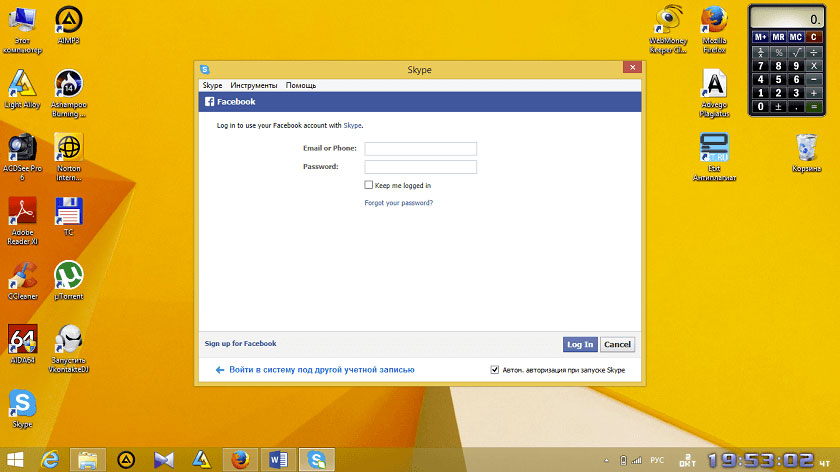Click the Skype taskbar button
The image size is (840, 472).
click(317, 460)
